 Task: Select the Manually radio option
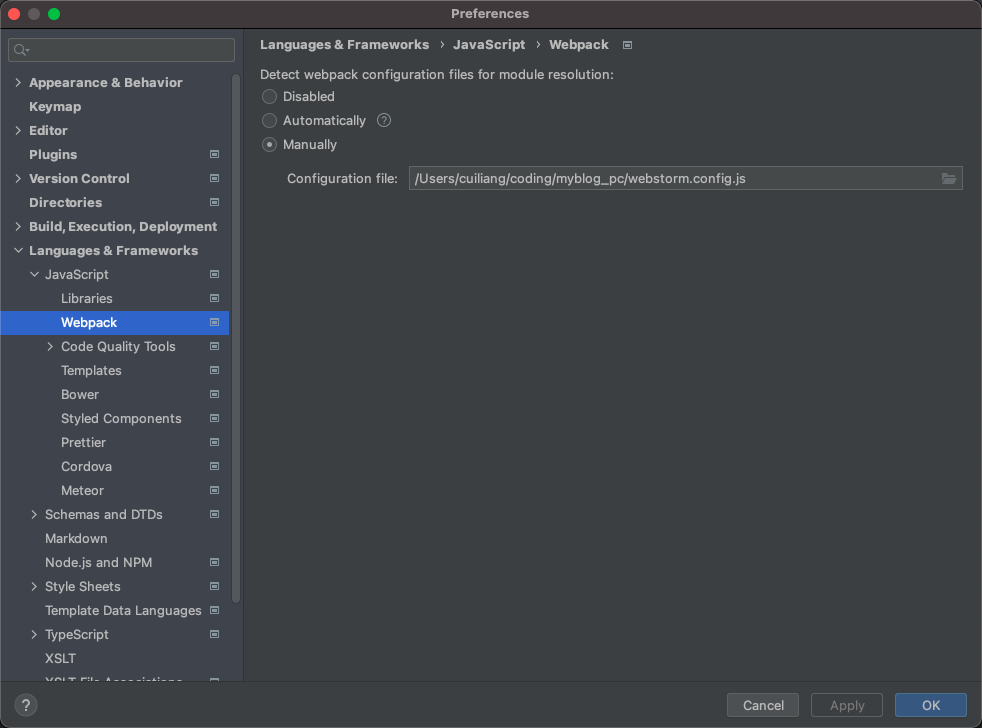click(x=269, y=145)
